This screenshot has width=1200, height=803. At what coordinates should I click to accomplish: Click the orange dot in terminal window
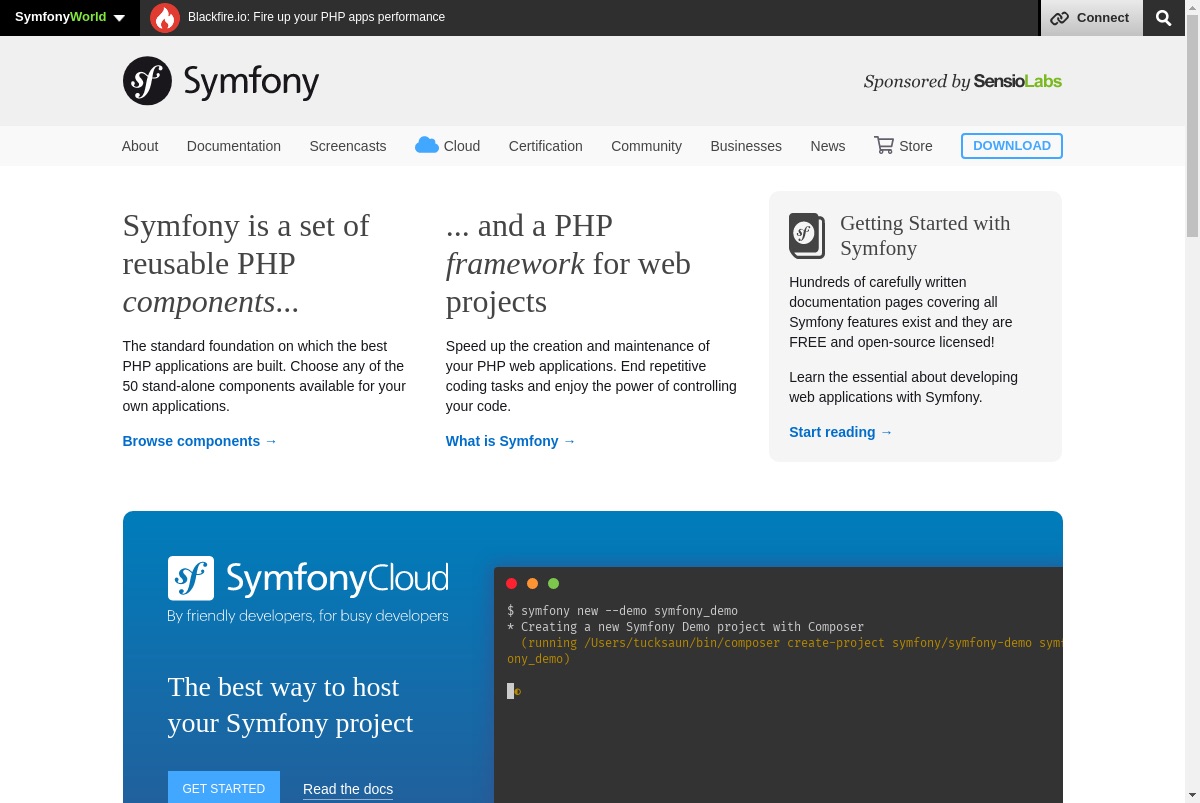(533, 584)
